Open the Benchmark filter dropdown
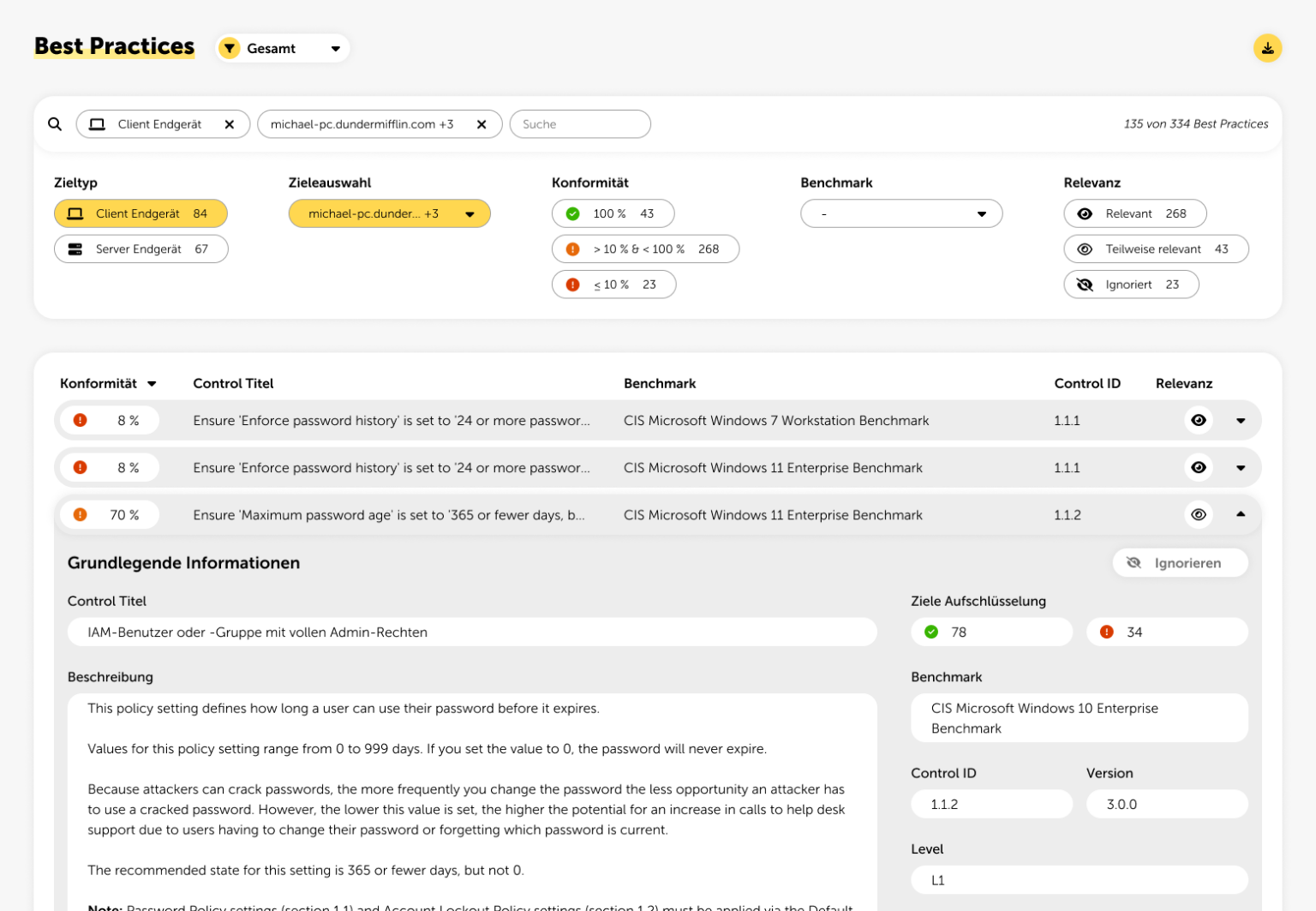 point(901,213)
